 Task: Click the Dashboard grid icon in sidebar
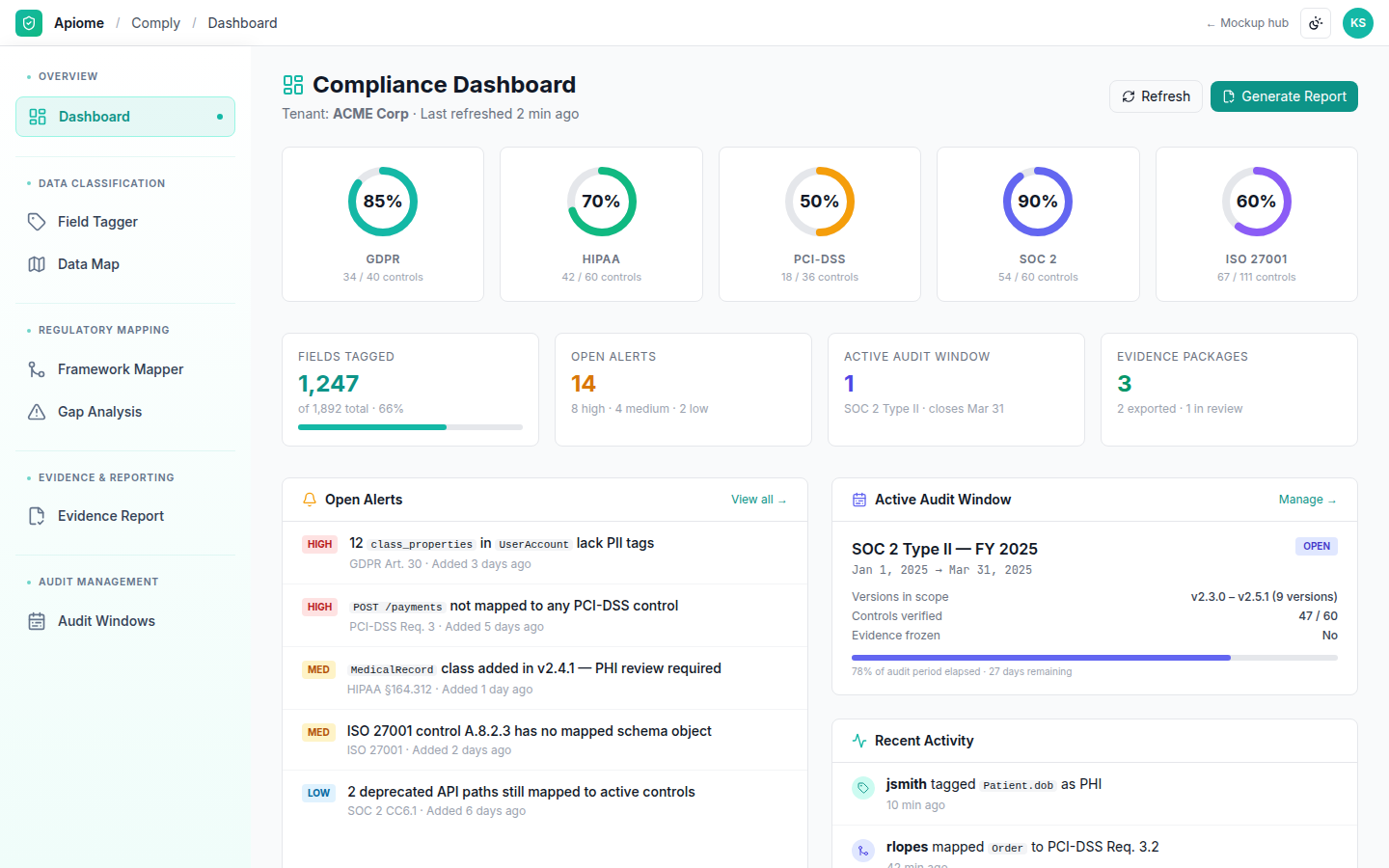coord(38,117)
